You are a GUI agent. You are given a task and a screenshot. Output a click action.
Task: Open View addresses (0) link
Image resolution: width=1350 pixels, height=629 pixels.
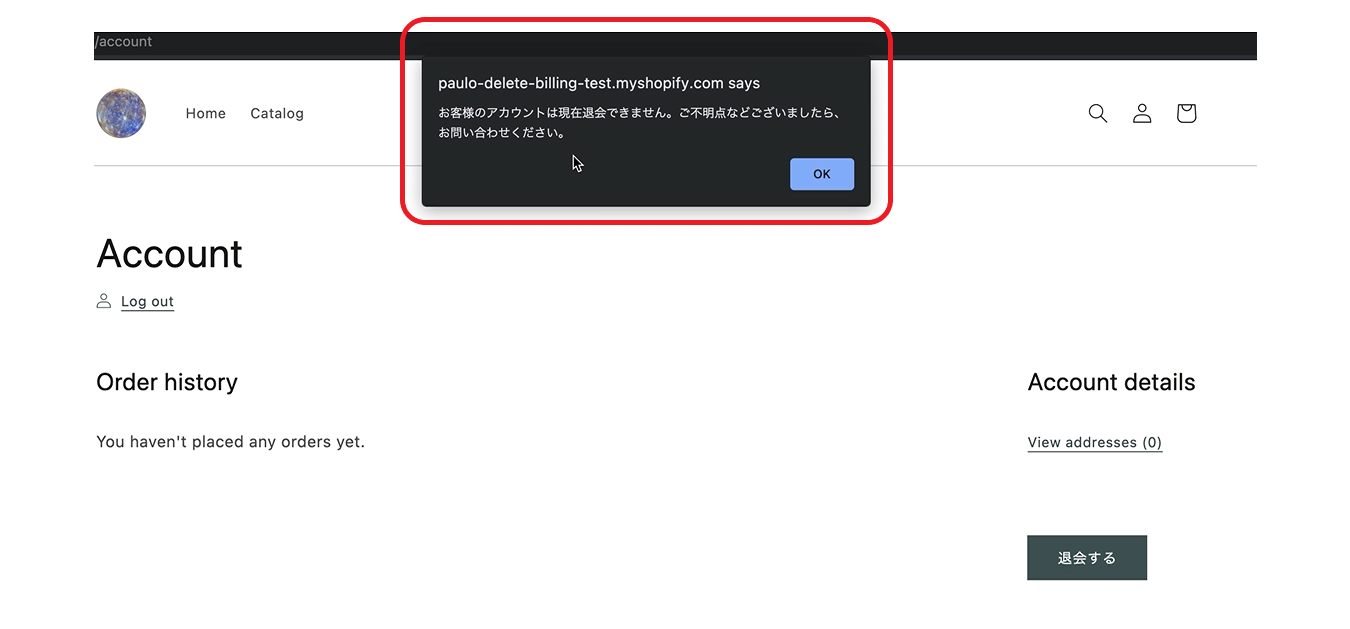pyautogui.click(x=1095, y=442)
